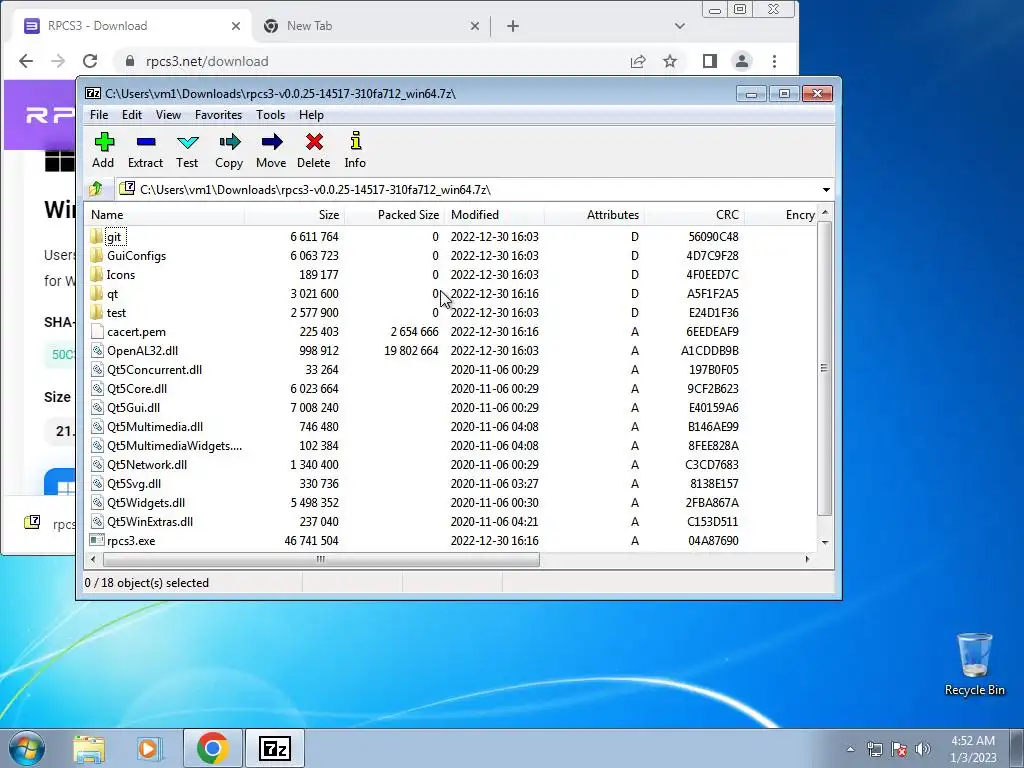
Task: Open the Help menu
Action: [x=312, y=115]
